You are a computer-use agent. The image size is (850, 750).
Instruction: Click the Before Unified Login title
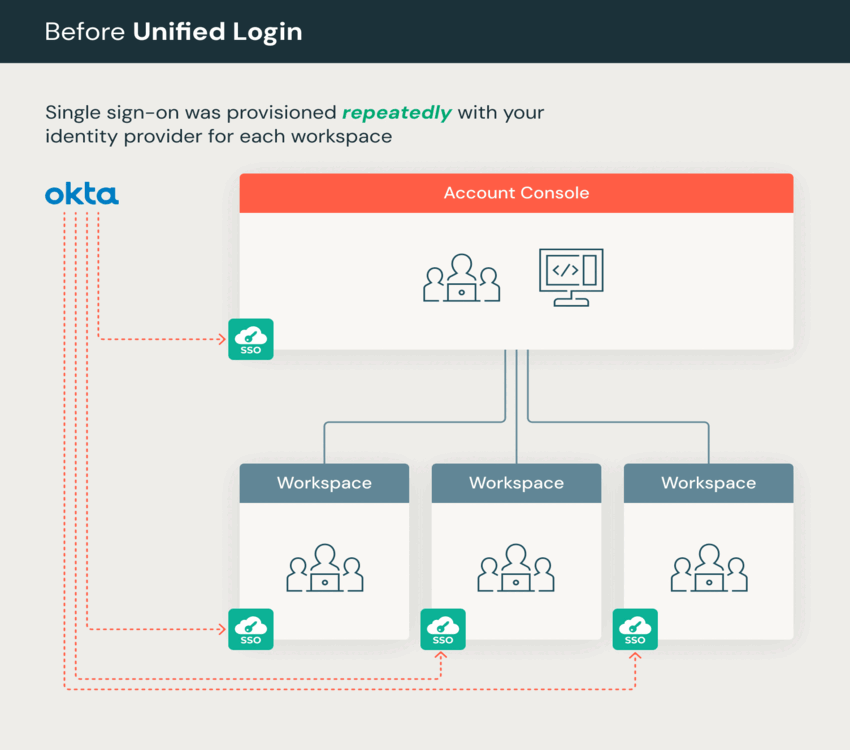coord(172,31)
